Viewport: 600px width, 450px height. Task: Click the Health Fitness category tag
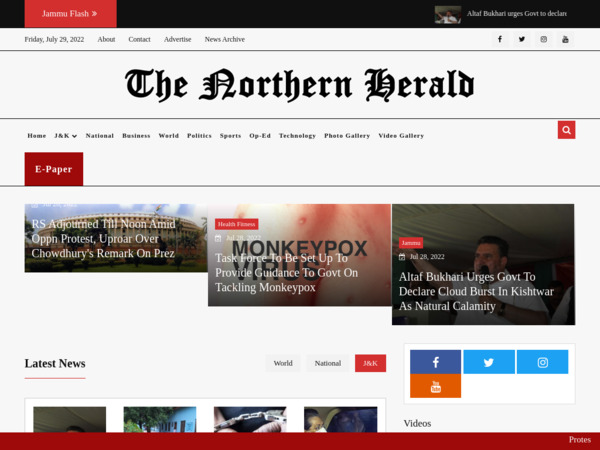[x=236, y=224]
